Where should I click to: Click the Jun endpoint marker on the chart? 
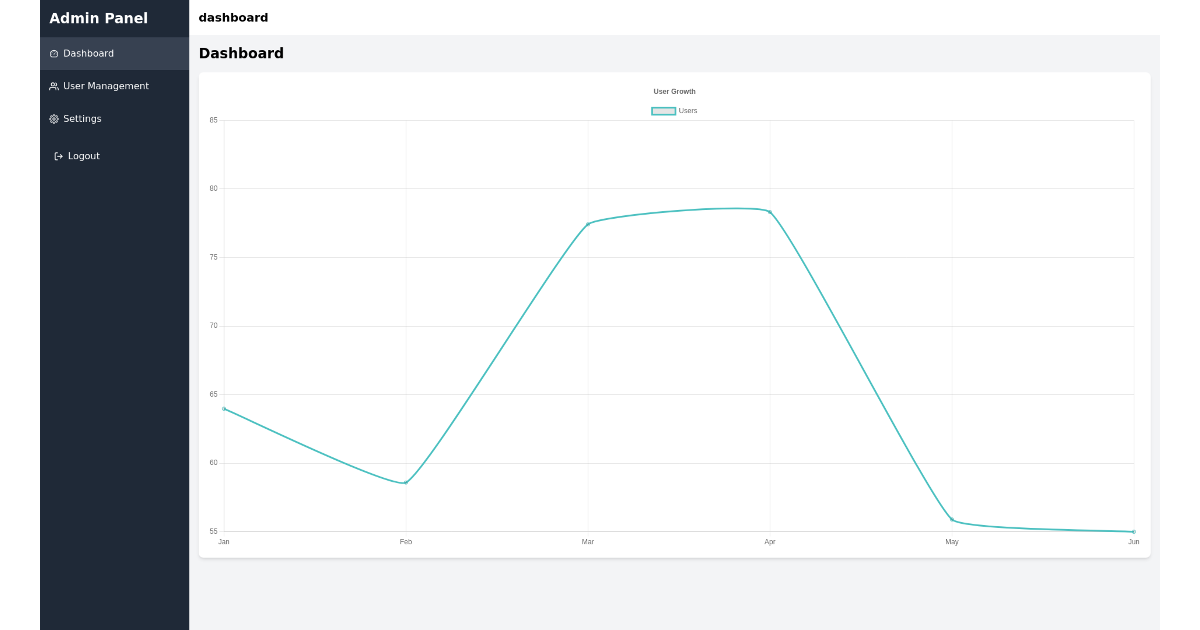(x=1132, y=531)
